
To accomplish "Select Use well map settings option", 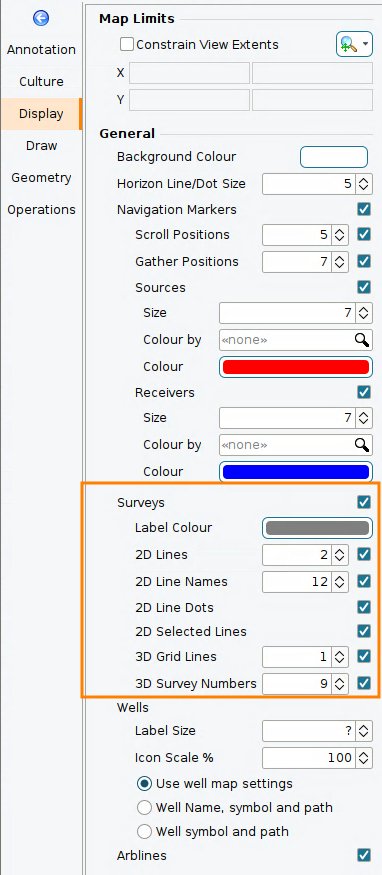I will tap(144, 783).
